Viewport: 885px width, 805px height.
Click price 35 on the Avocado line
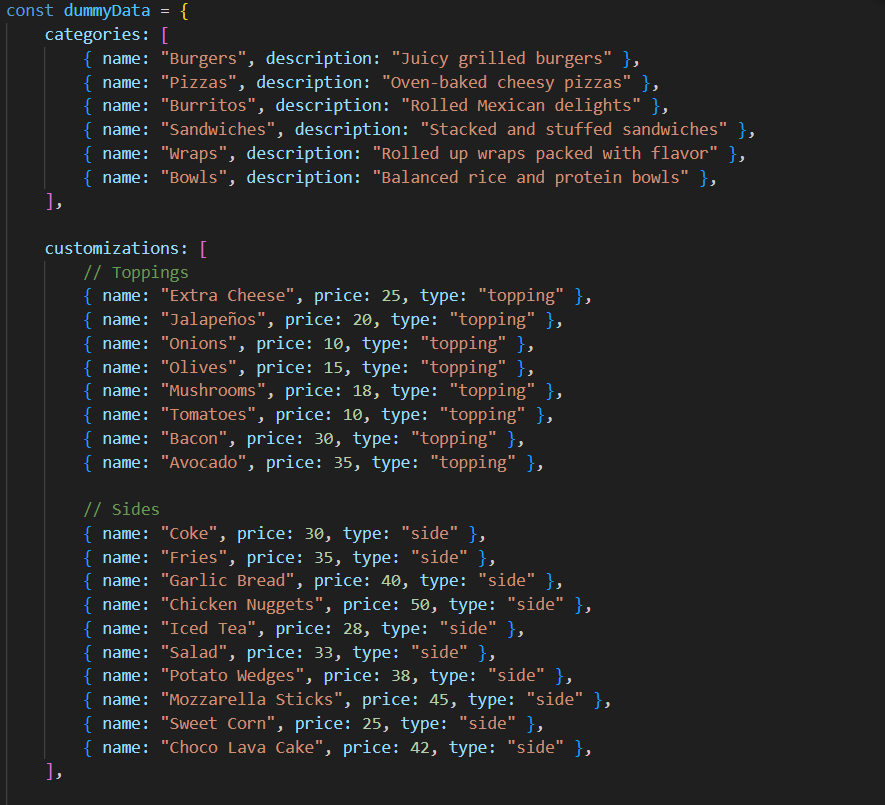click(x=343, y=463)
